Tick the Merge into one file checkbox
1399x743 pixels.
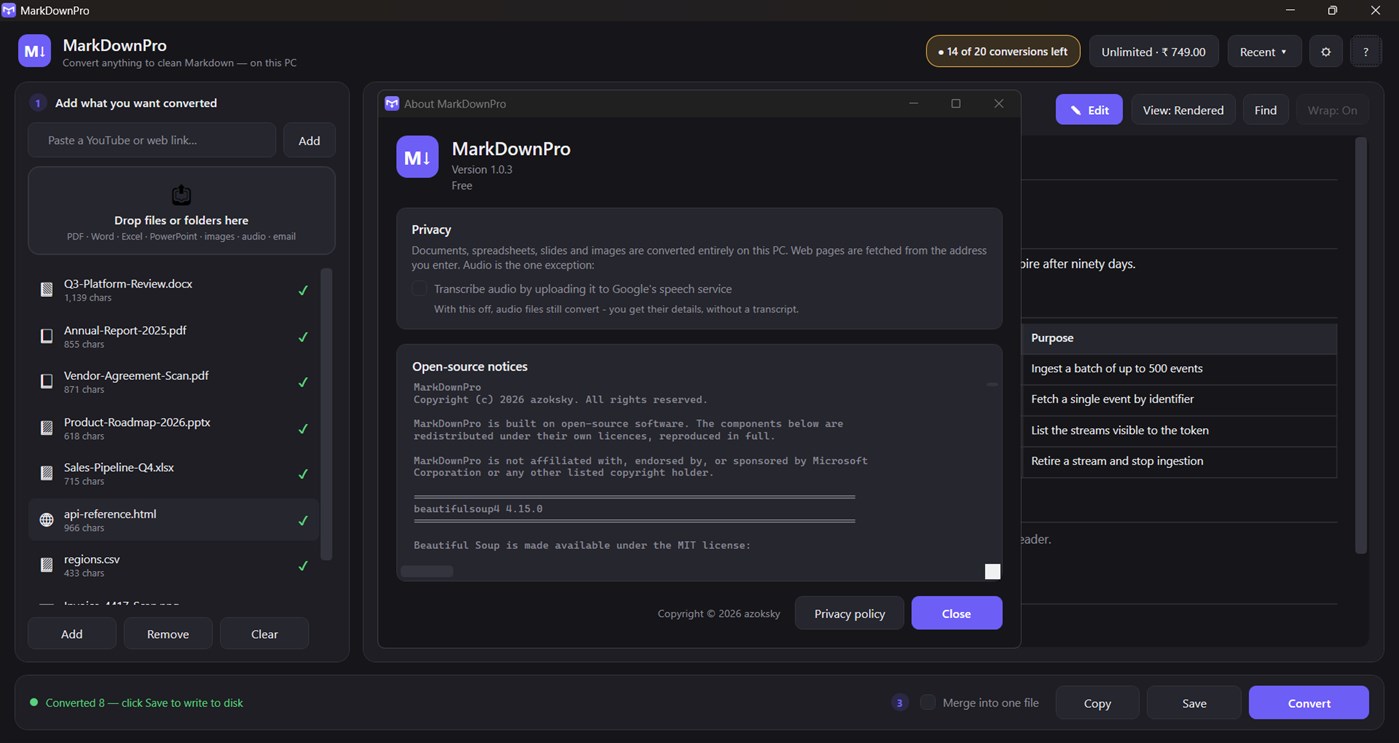(928, 703)
